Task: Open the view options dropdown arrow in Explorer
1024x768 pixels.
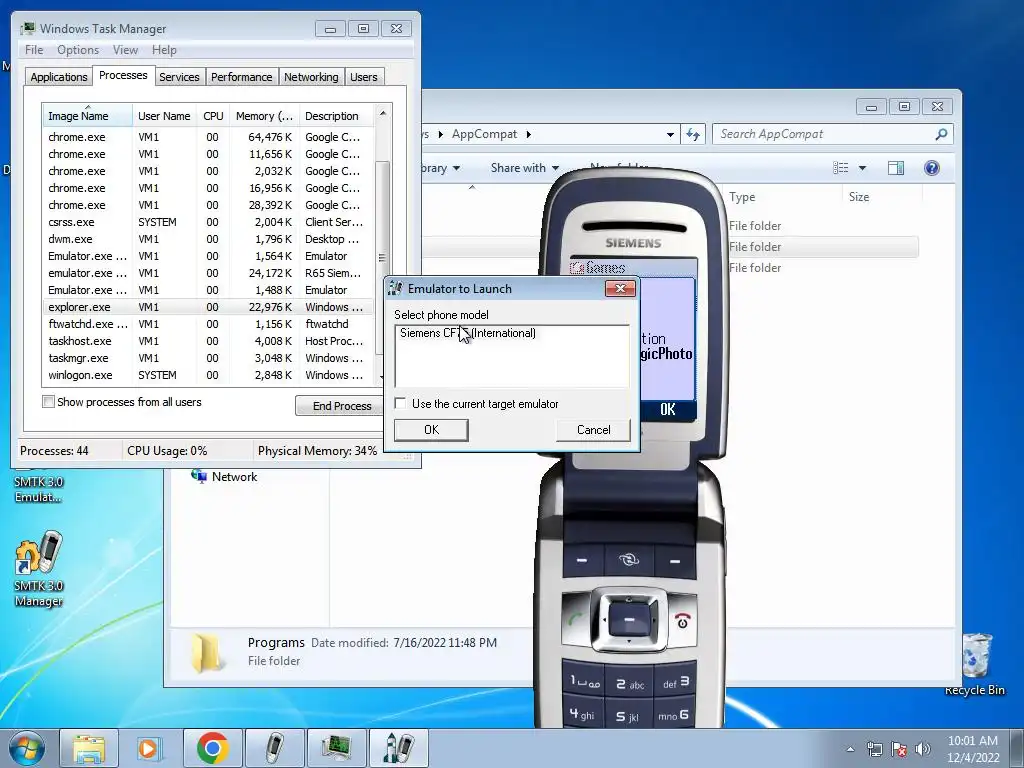Action: pyautogui.click(x=862, y=168)
